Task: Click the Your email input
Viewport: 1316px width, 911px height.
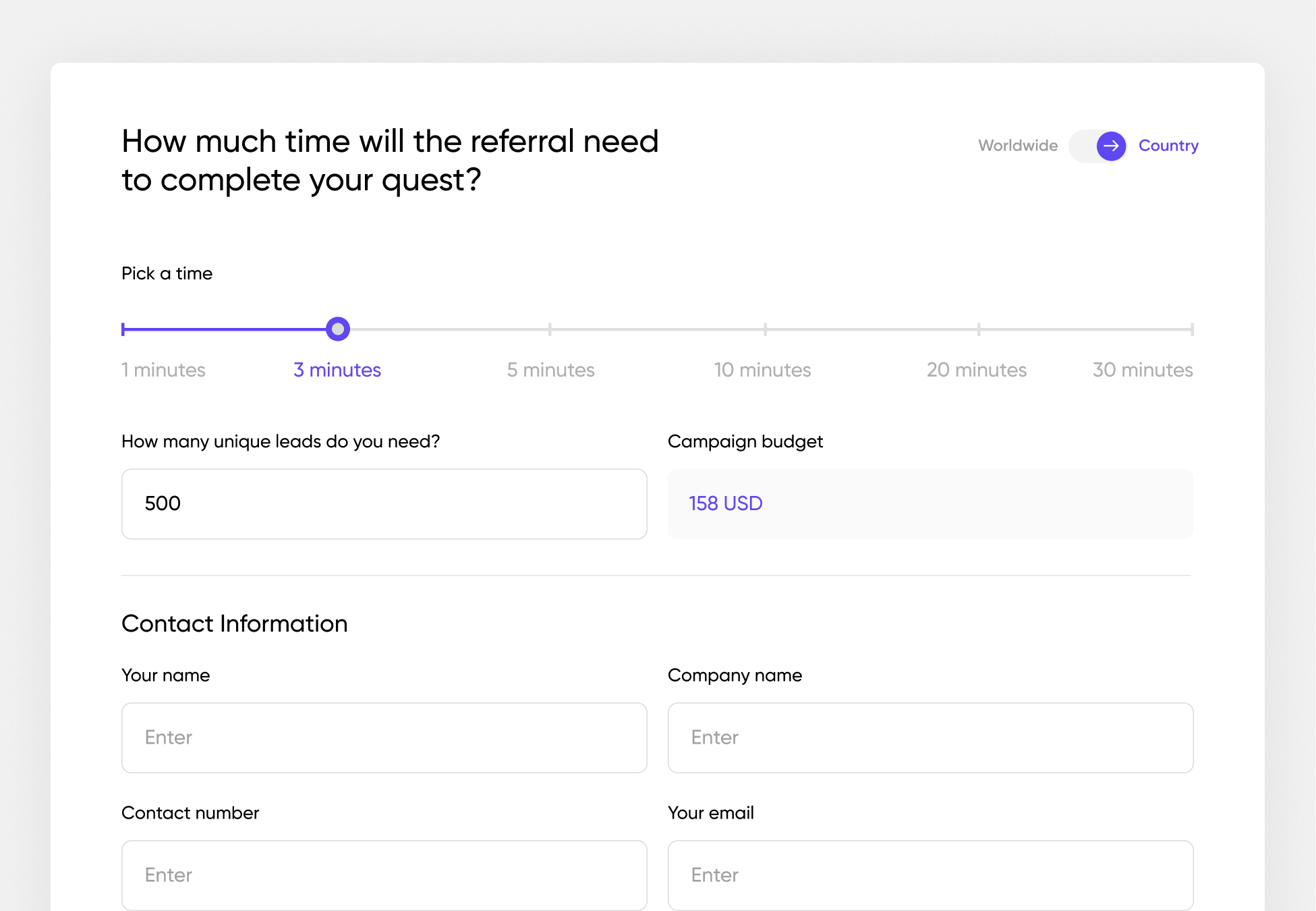Action: tap(930, 875)
